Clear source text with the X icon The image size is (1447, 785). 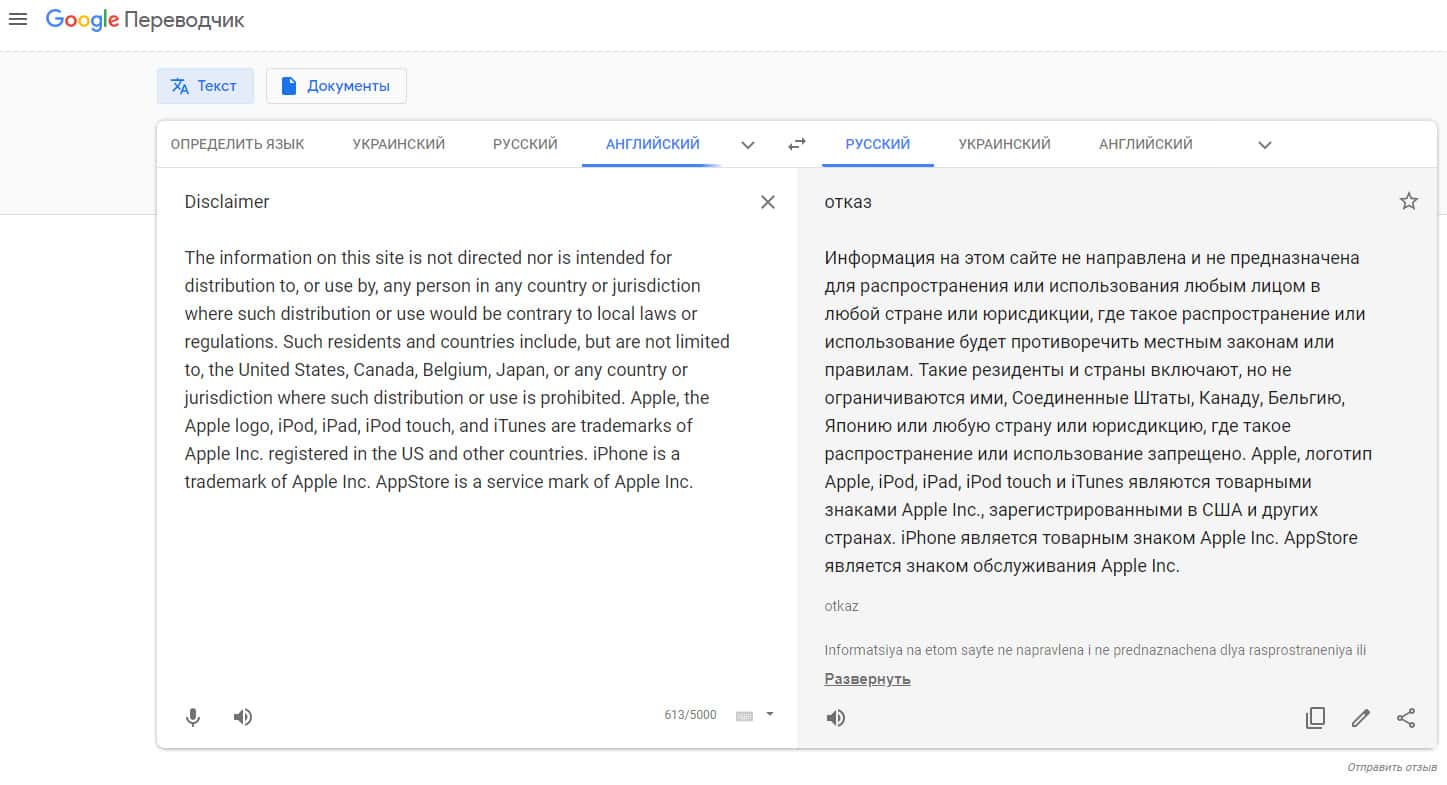(x=767, y=202)
